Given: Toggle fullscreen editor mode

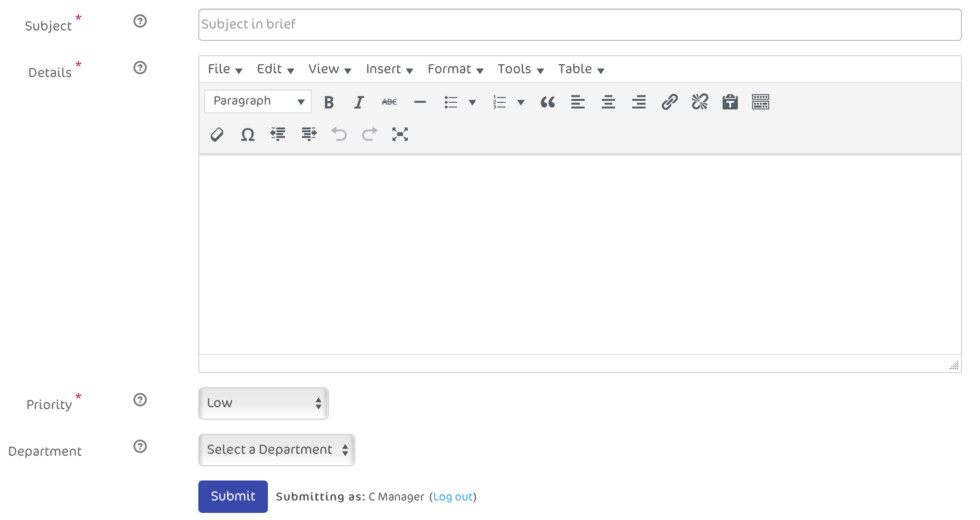Looking at the screenshot, I should pyautogui.click(x=400, y=134).
